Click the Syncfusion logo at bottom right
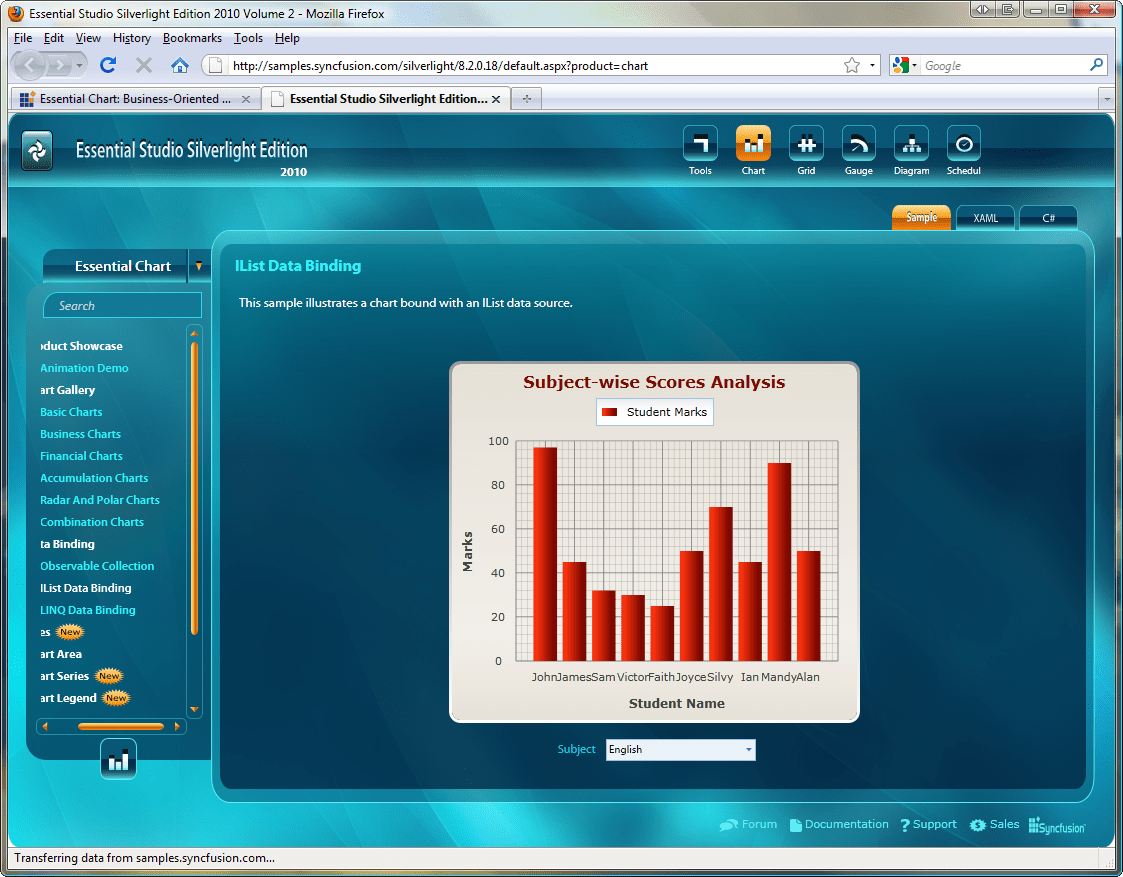The width and height of the screenshot is (1123, 877). coord(1056,824)
